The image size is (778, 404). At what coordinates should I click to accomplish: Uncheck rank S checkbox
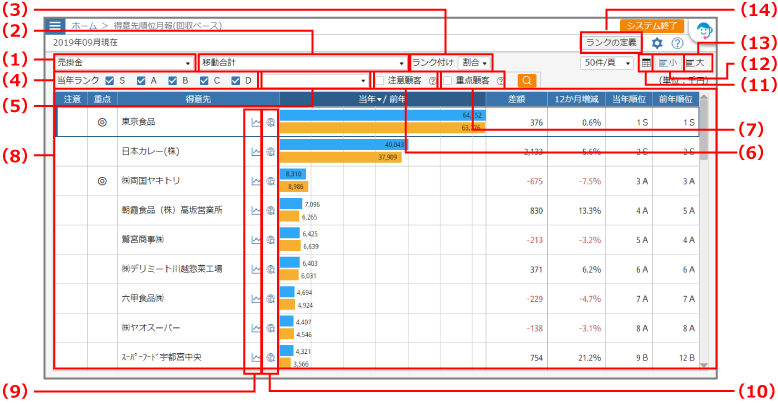pos(110,80)
